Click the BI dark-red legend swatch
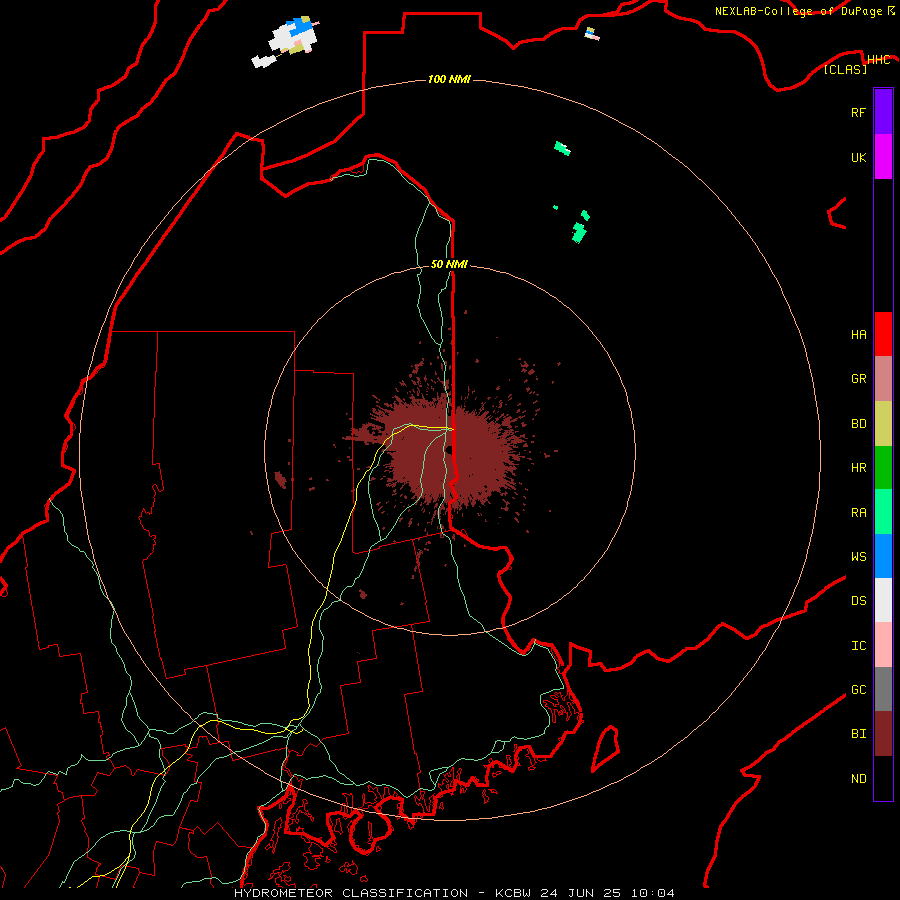Viewport: 900px width, 900px height. click(x=883, y=734)
